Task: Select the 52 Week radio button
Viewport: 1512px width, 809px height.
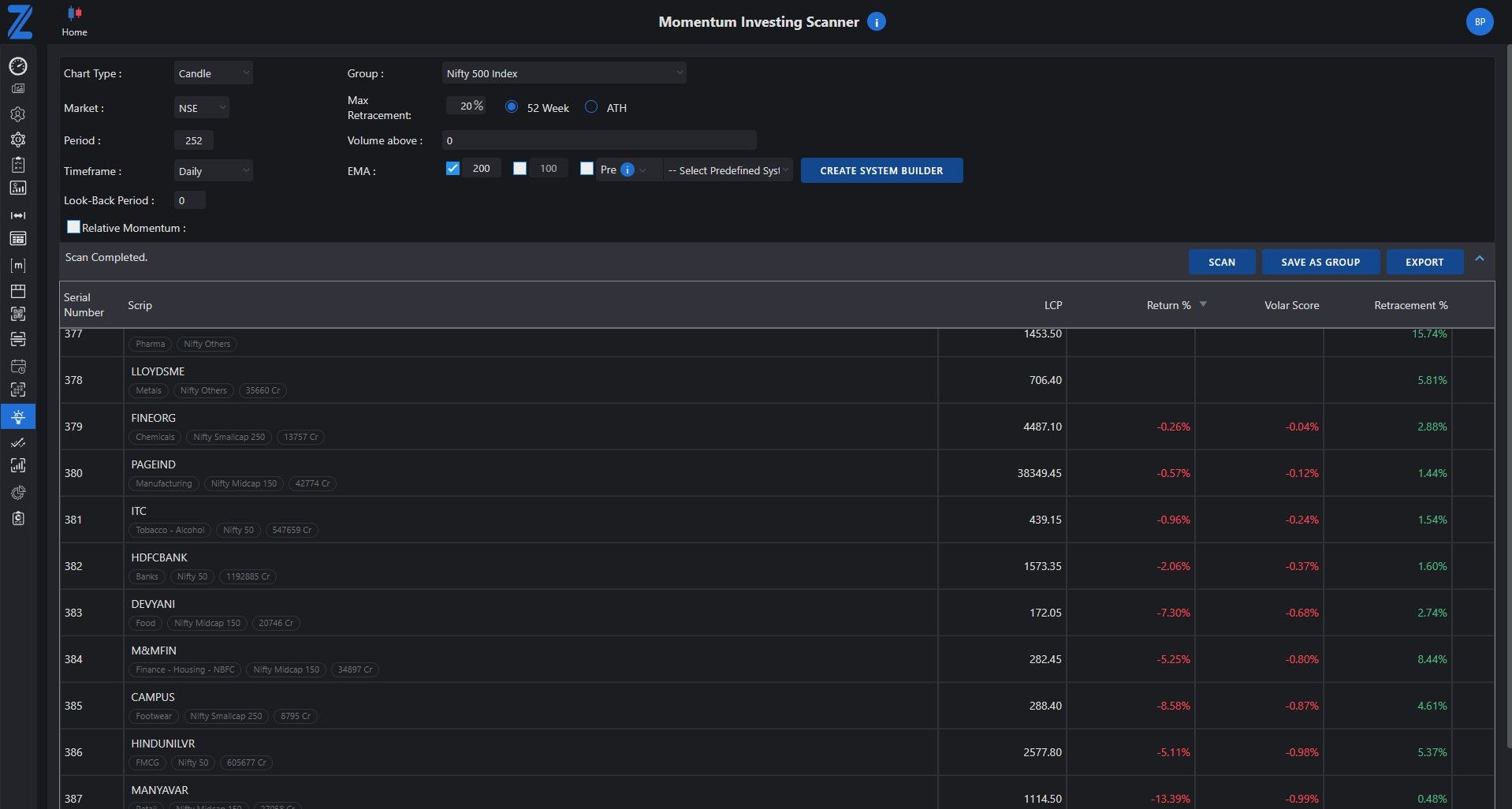Action: click(x=512, y=106)
